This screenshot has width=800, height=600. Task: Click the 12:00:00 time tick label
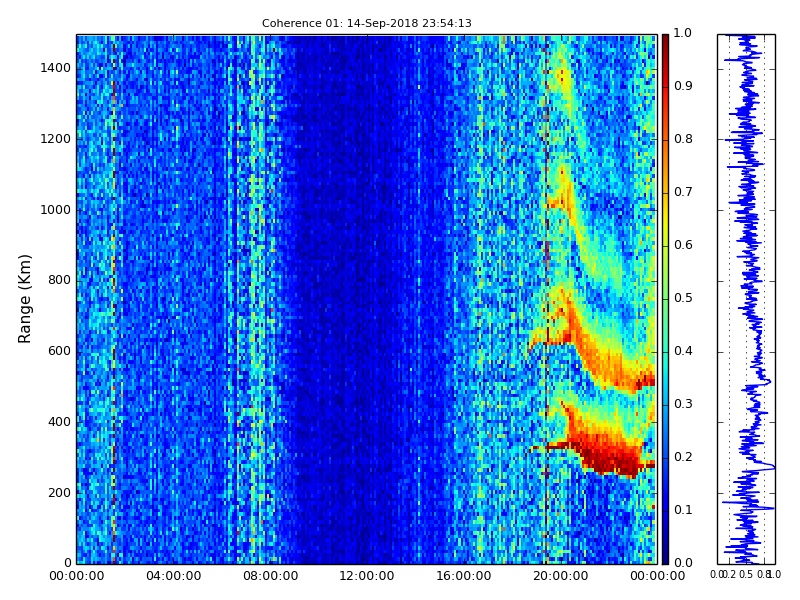367,576
